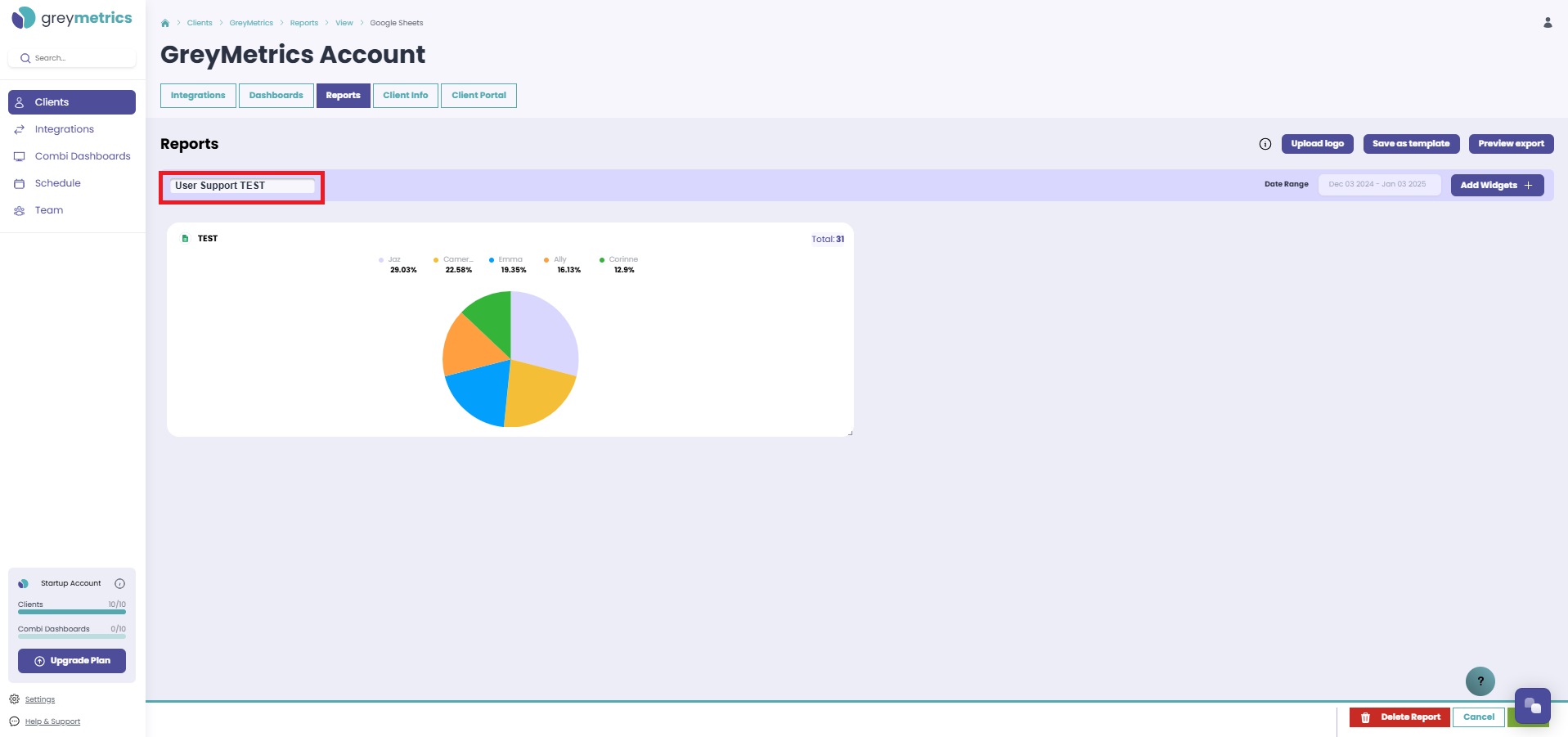
Task: Click the TEST widget title
Action: pos(208,239)
